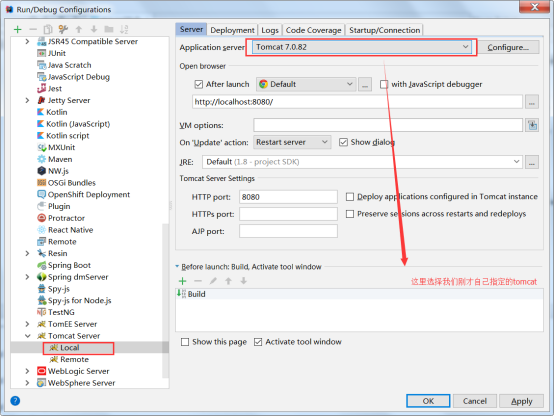Viewport: 554px width, 416px height.
Task: Click the remove task minus icon under Before launch
Action: point(198,281)
